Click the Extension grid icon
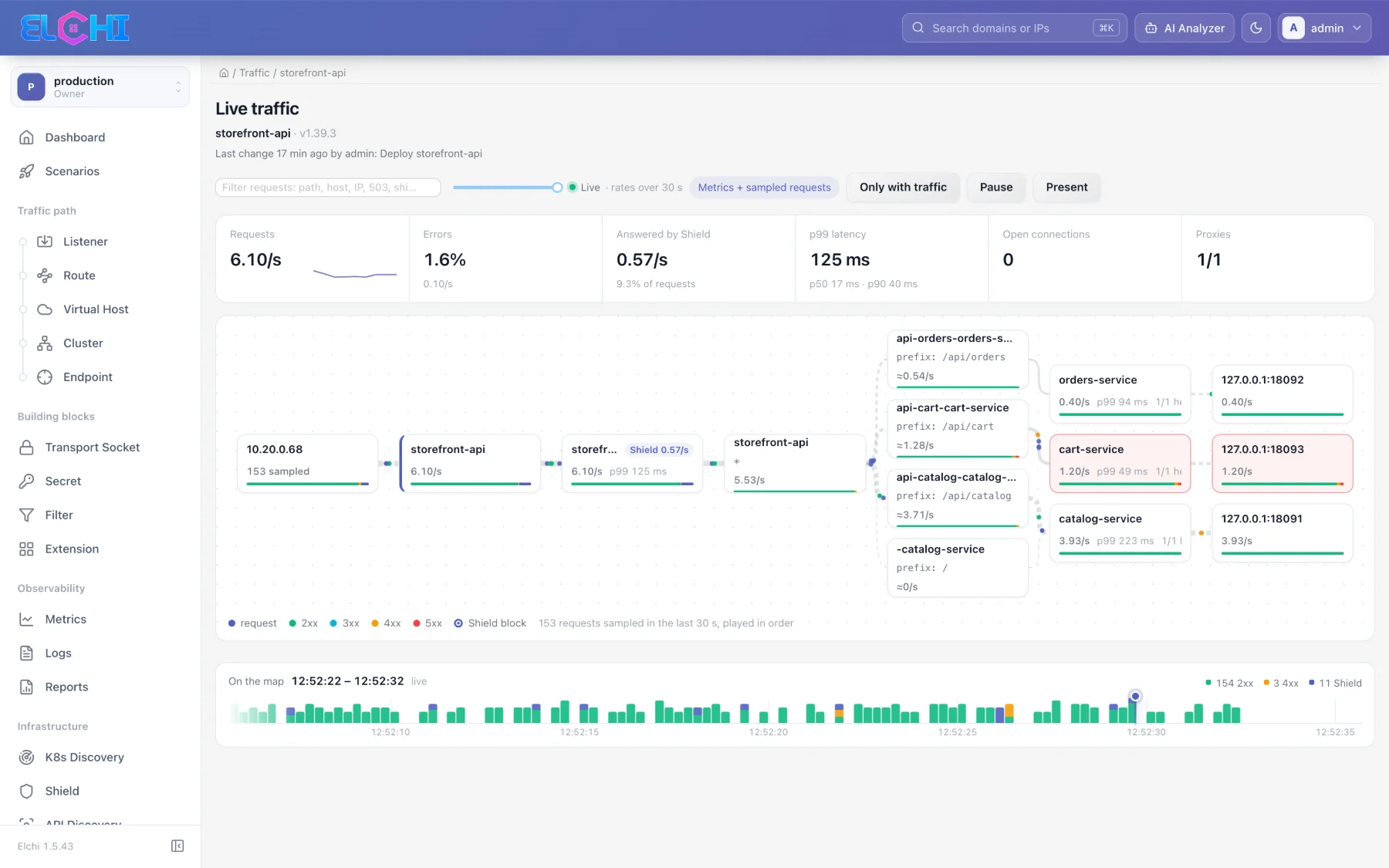 coord(26,549)
